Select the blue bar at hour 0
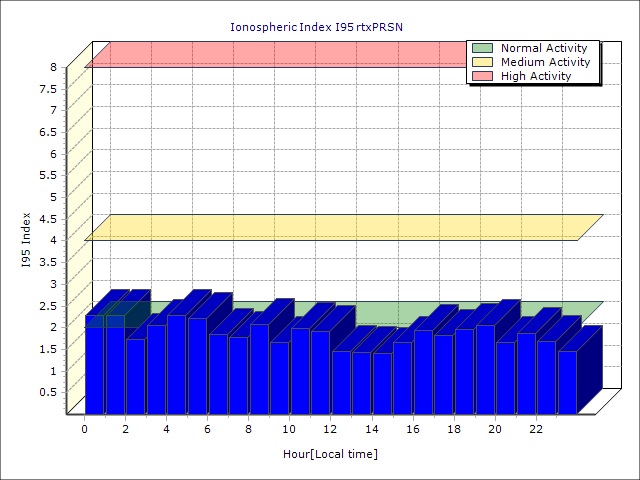Viewport: 640px width, 480px height. tap(94, 364)
